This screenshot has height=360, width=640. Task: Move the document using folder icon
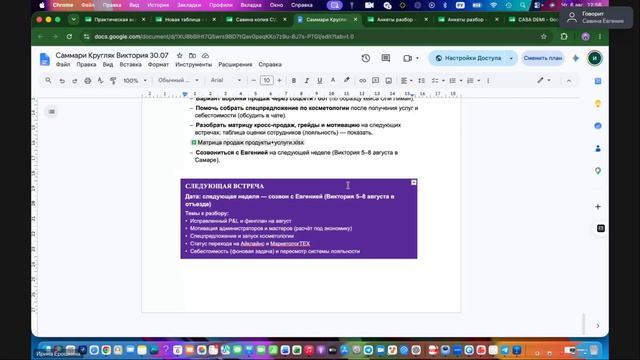point(192,55)
